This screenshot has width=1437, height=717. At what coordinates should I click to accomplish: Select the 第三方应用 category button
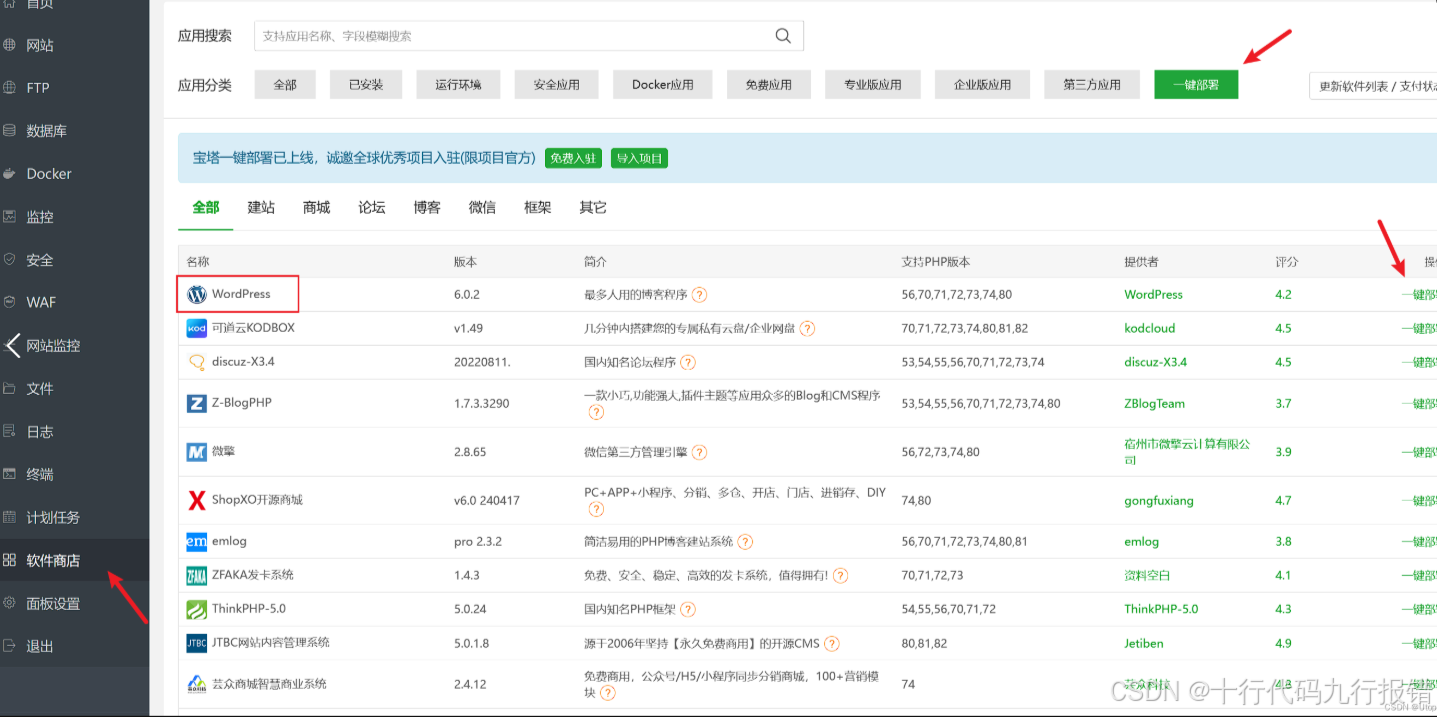coord(1092,85)
